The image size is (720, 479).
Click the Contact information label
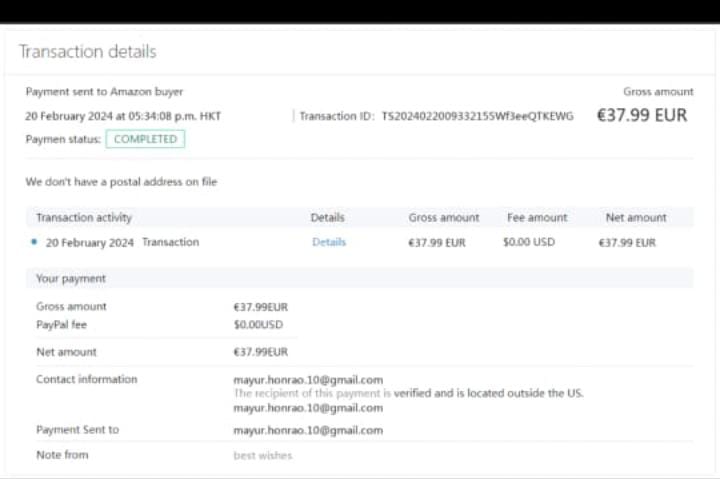tap(86, 379)
